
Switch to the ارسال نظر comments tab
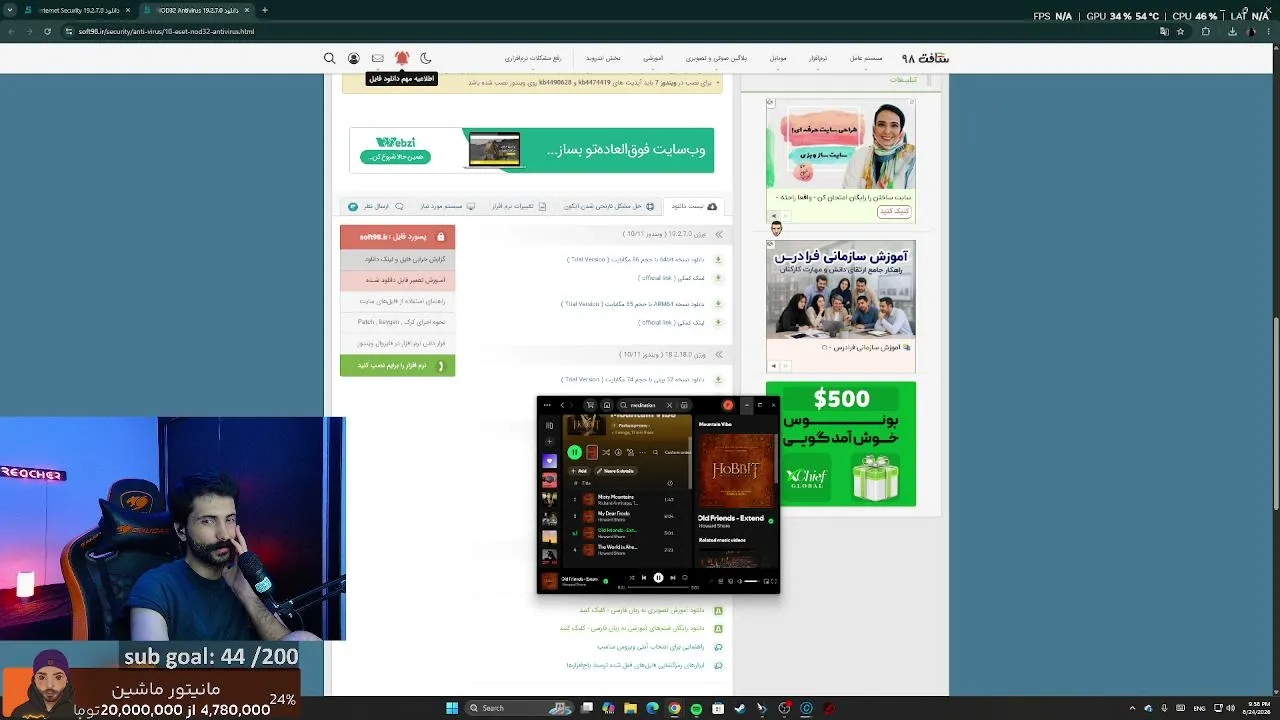point(376,206)
